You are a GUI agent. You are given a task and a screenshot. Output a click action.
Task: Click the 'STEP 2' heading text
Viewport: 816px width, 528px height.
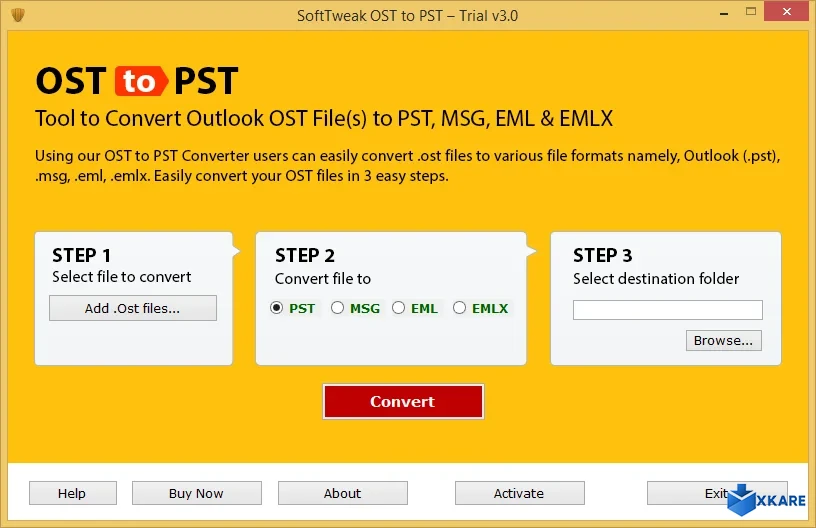pos(305,255)
